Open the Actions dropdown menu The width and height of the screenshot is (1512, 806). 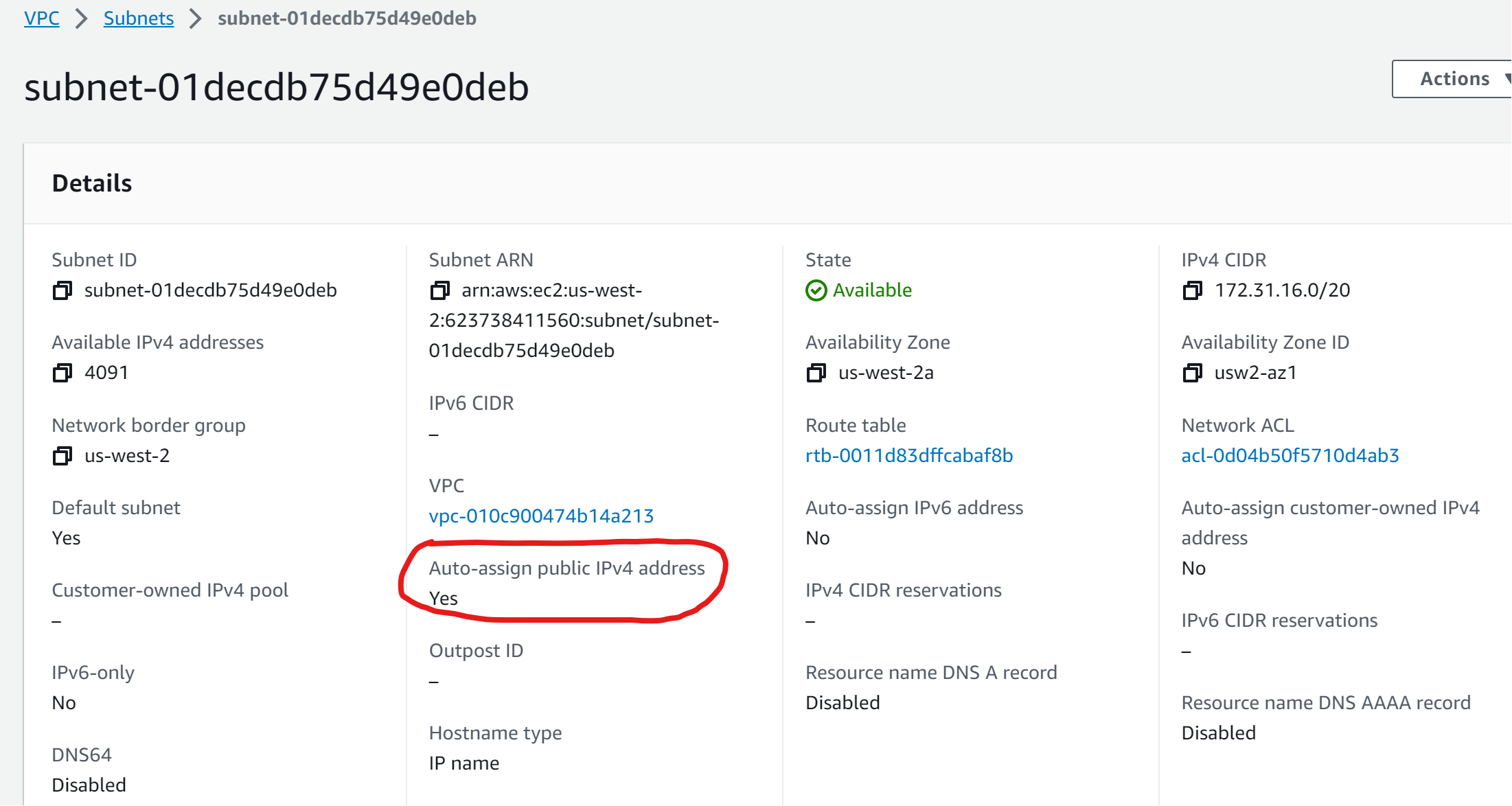(1454, 79)
